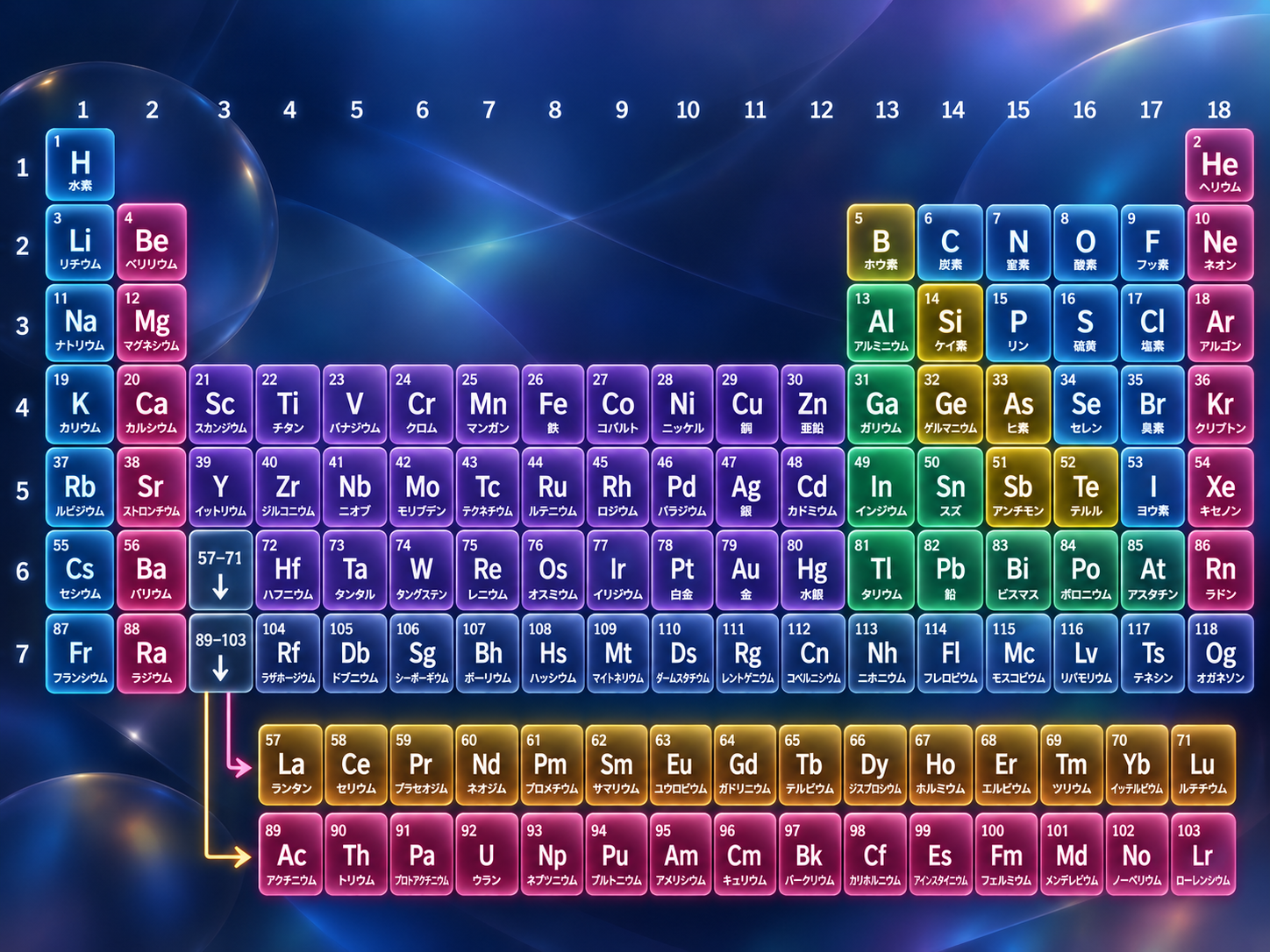Select the Fluorine (F) tile
The image size is (1270, 952).
pos(1152,243)
